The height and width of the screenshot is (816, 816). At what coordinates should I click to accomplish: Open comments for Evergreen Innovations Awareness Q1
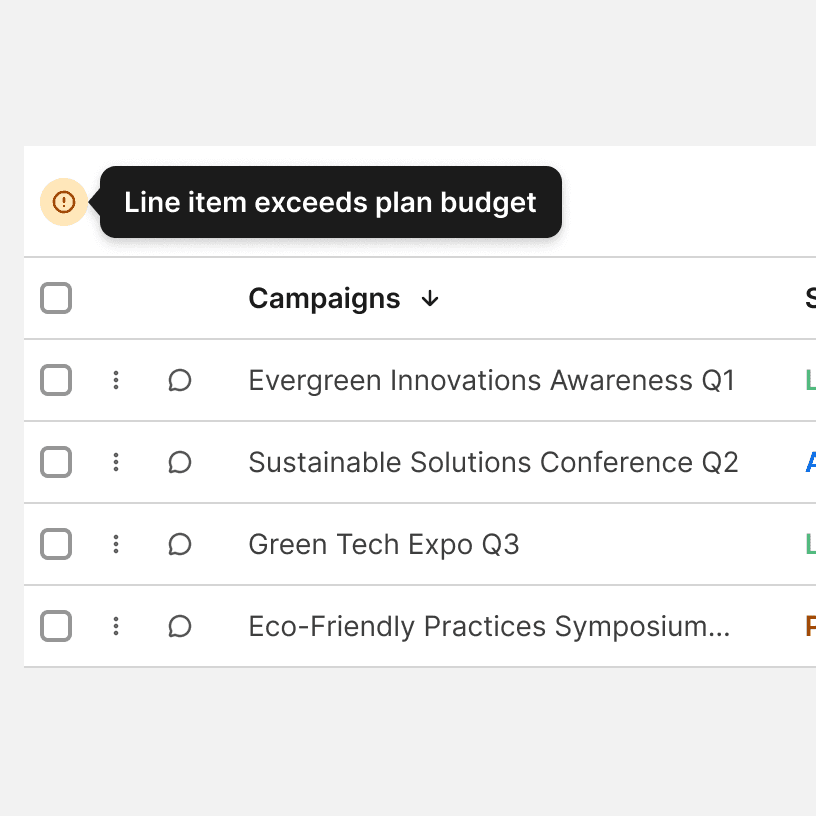(x=180, y=380)
